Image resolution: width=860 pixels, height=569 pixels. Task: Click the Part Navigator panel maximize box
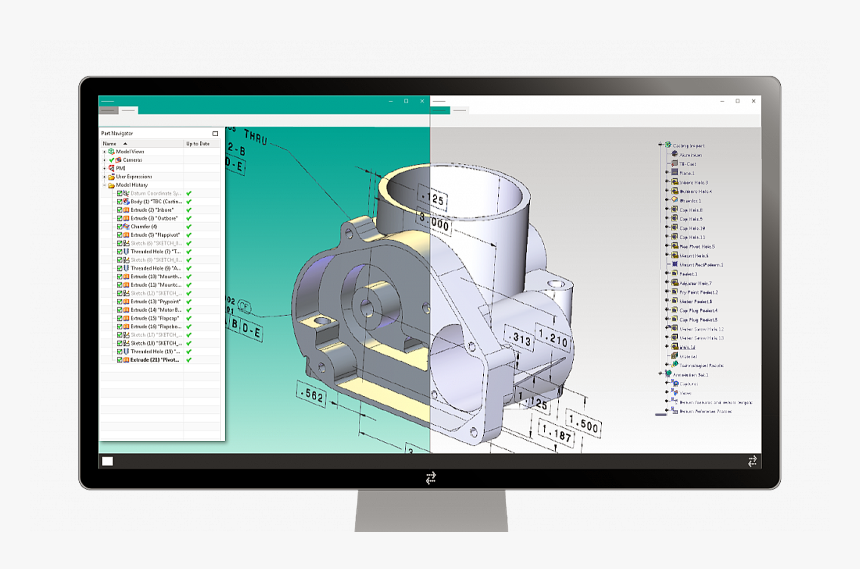click(x=215, y=133)
